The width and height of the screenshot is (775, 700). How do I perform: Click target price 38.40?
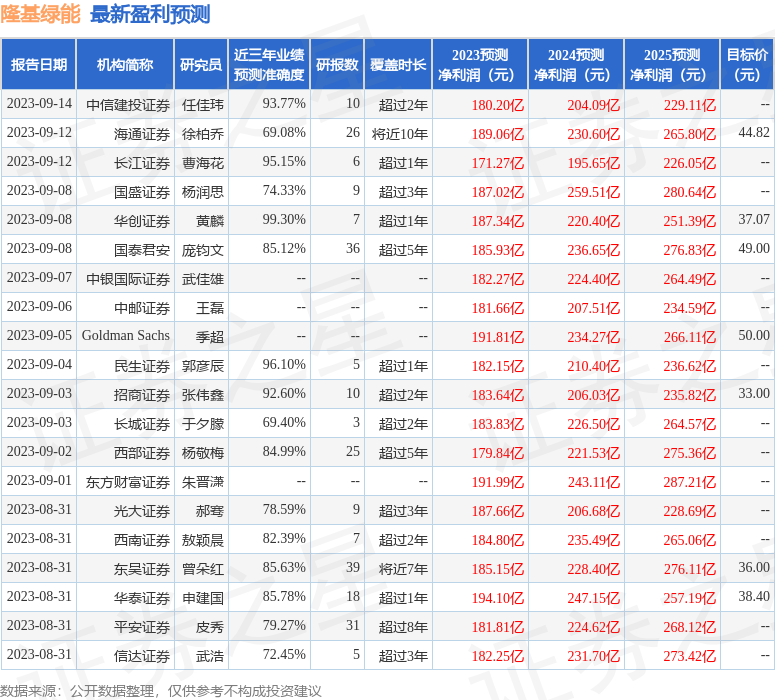pos(754,597)
